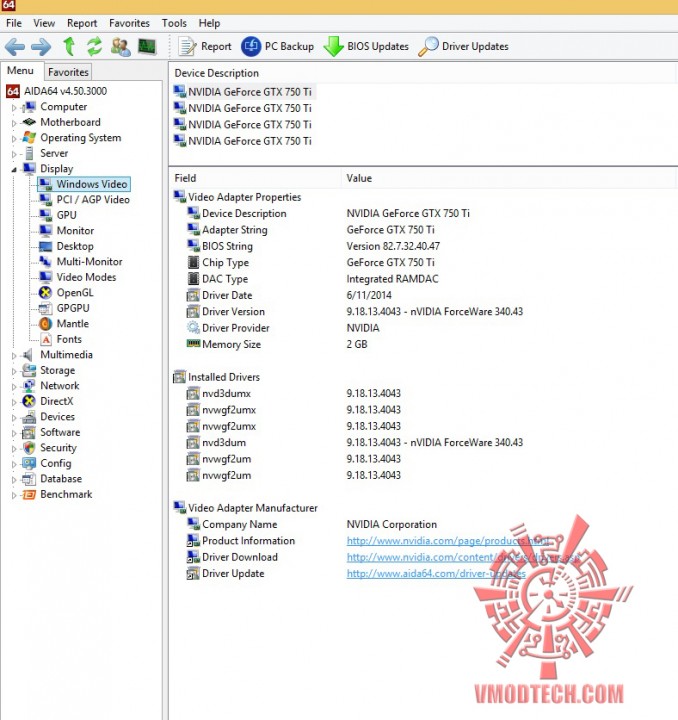Refresh the page using green arrows icon
The height and width of the screenshot is (720, 678).
point(95,46)
